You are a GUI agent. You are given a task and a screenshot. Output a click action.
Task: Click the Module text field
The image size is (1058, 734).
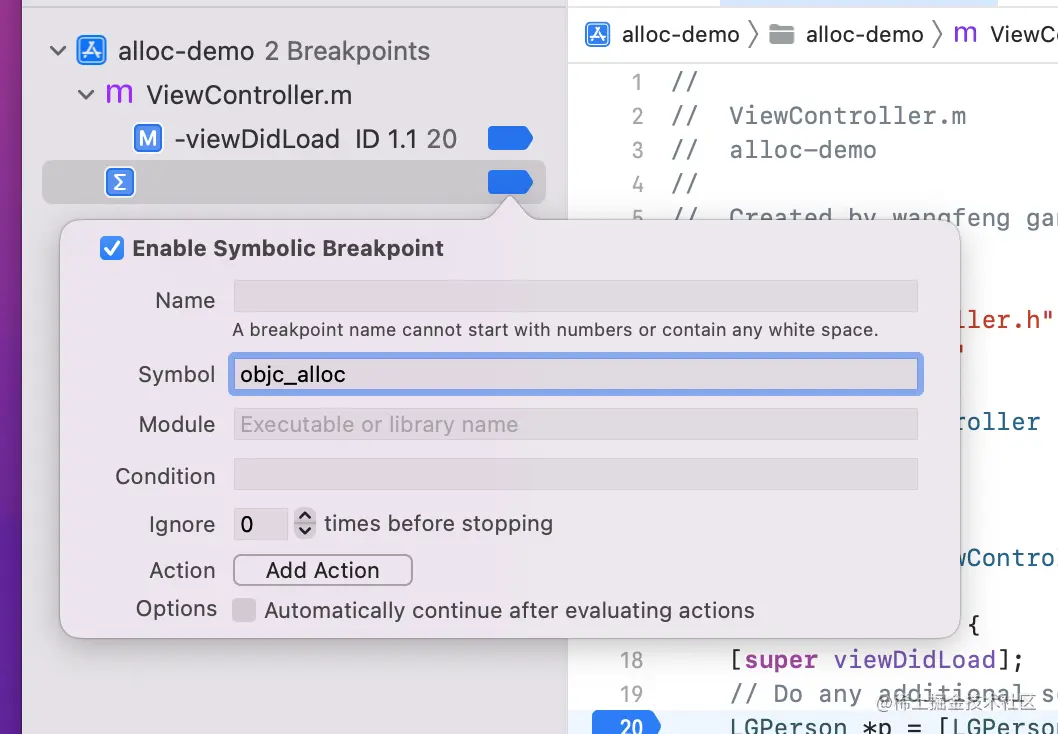(575, 424)
